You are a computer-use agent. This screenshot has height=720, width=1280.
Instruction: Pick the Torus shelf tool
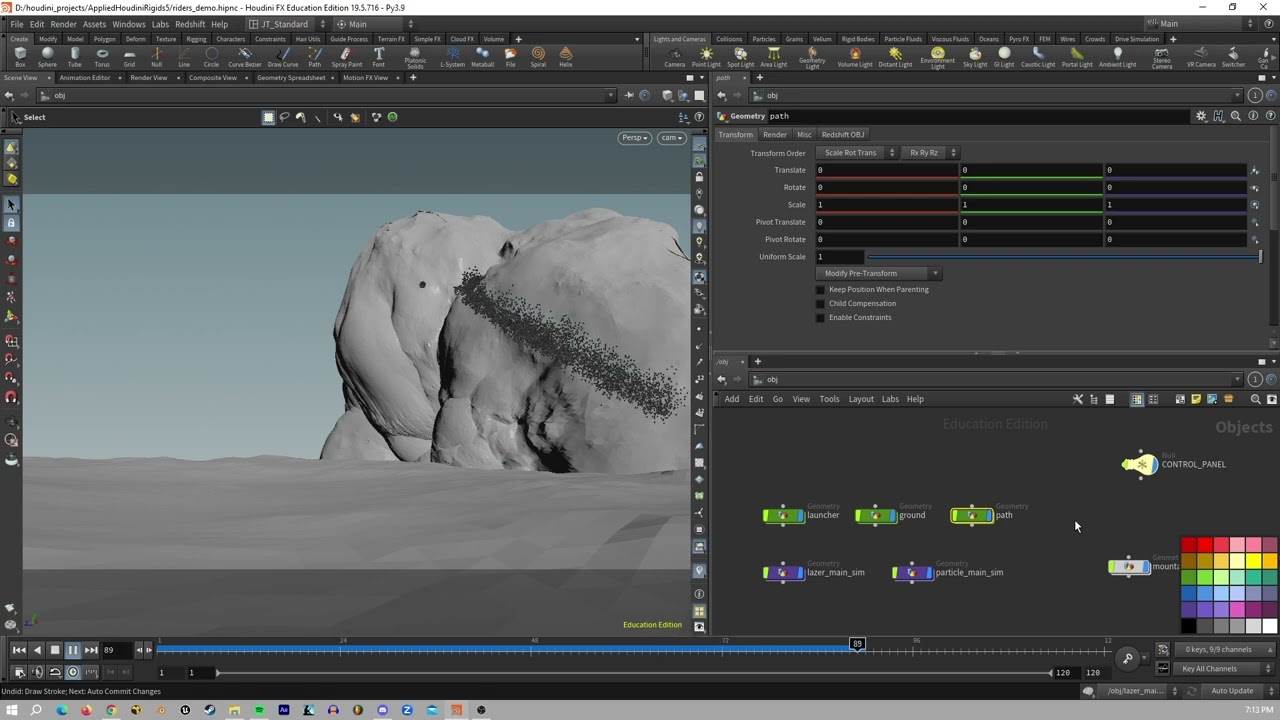102,57
